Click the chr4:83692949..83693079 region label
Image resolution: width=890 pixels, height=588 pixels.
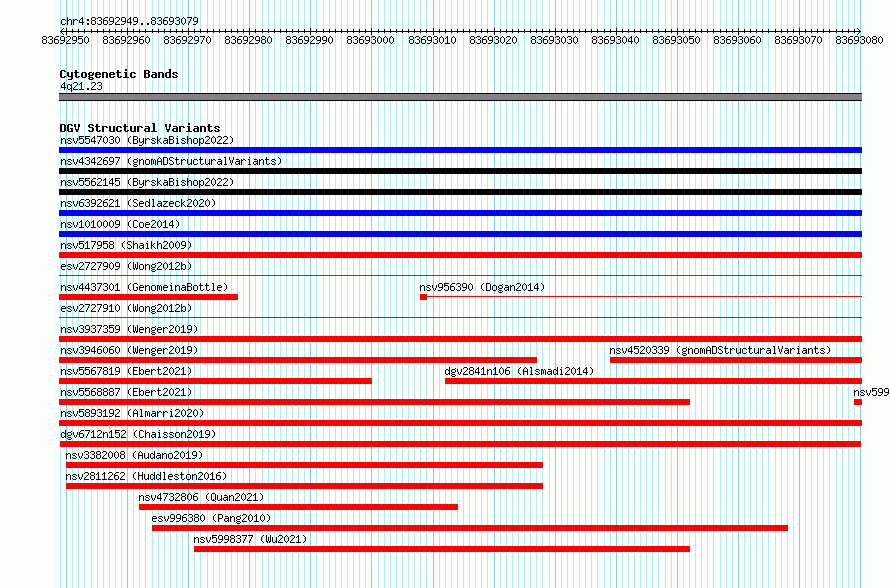[129, 21]
